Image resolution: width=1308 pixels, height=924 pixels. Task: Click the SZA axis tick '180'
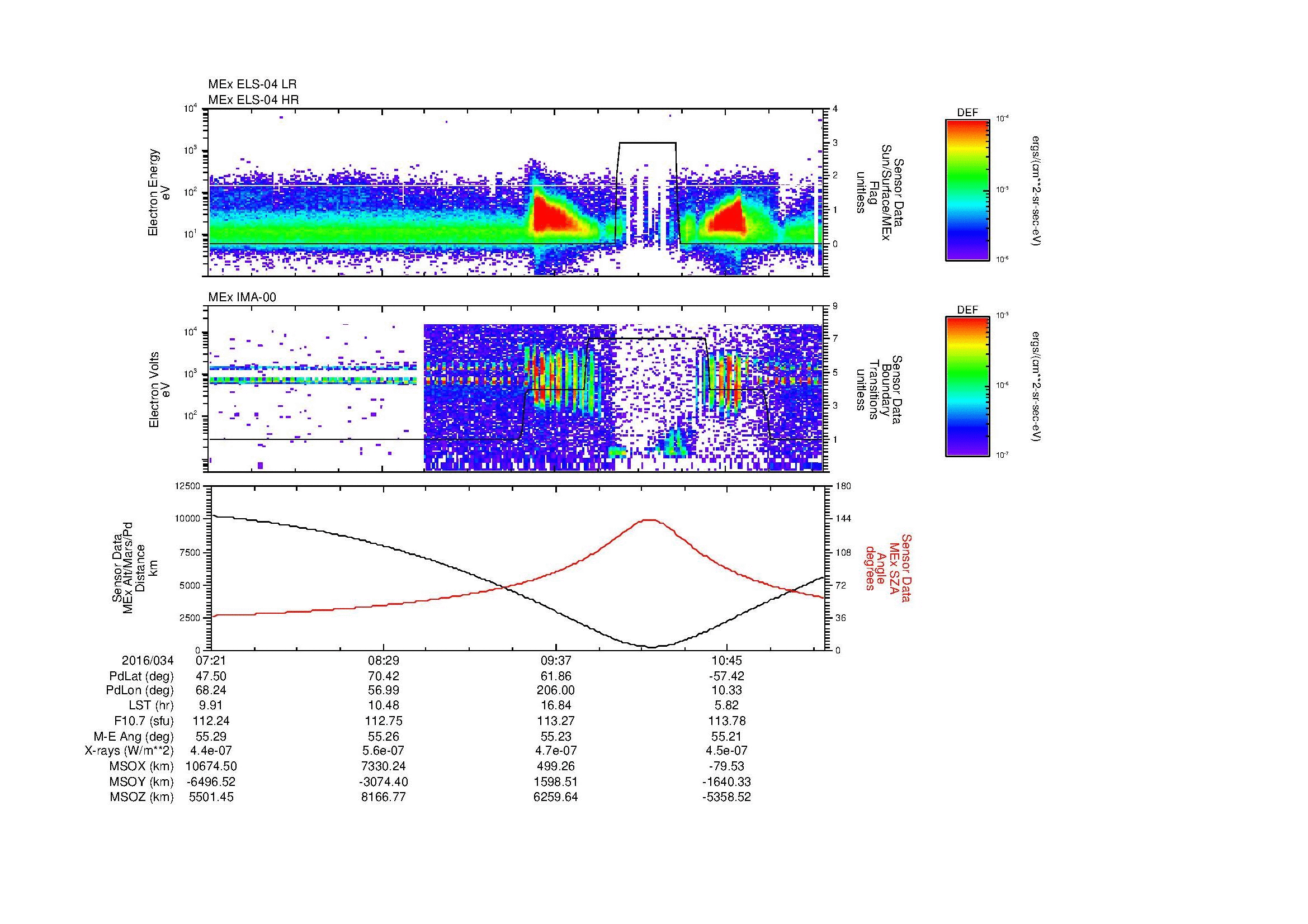[x=843, y=486]
